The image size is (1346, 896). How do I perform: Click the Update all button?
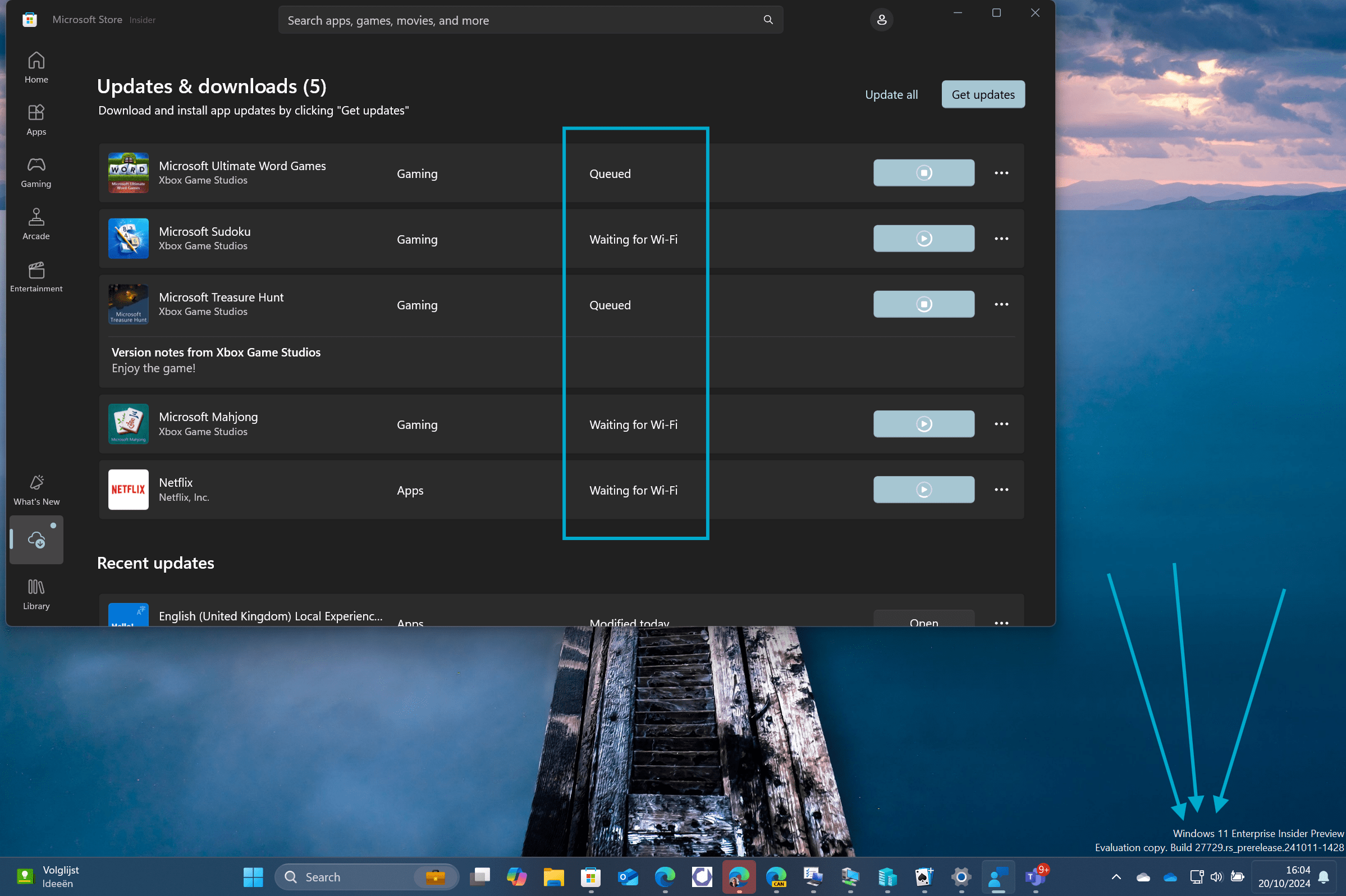[891, 94]
